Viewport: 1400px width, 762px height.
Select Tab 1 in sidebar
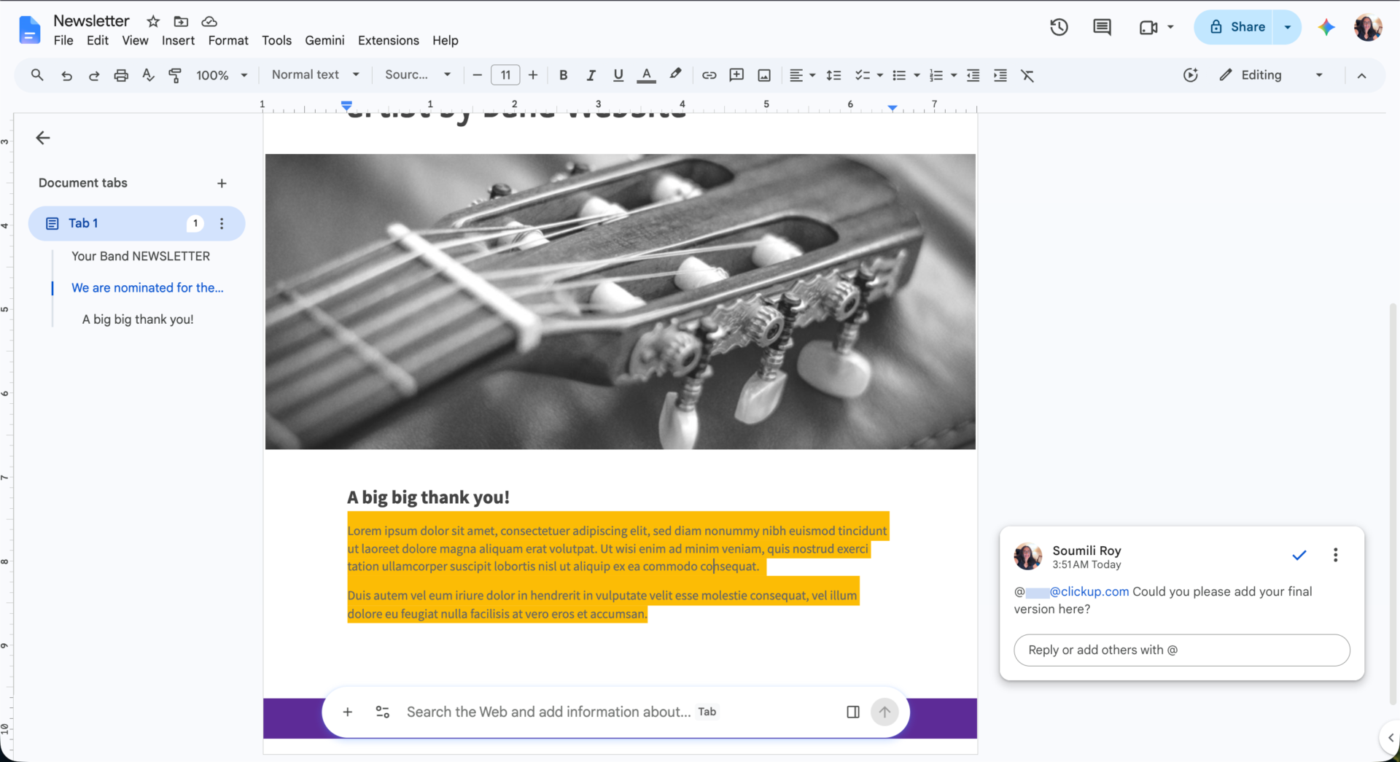click(136, 224)
